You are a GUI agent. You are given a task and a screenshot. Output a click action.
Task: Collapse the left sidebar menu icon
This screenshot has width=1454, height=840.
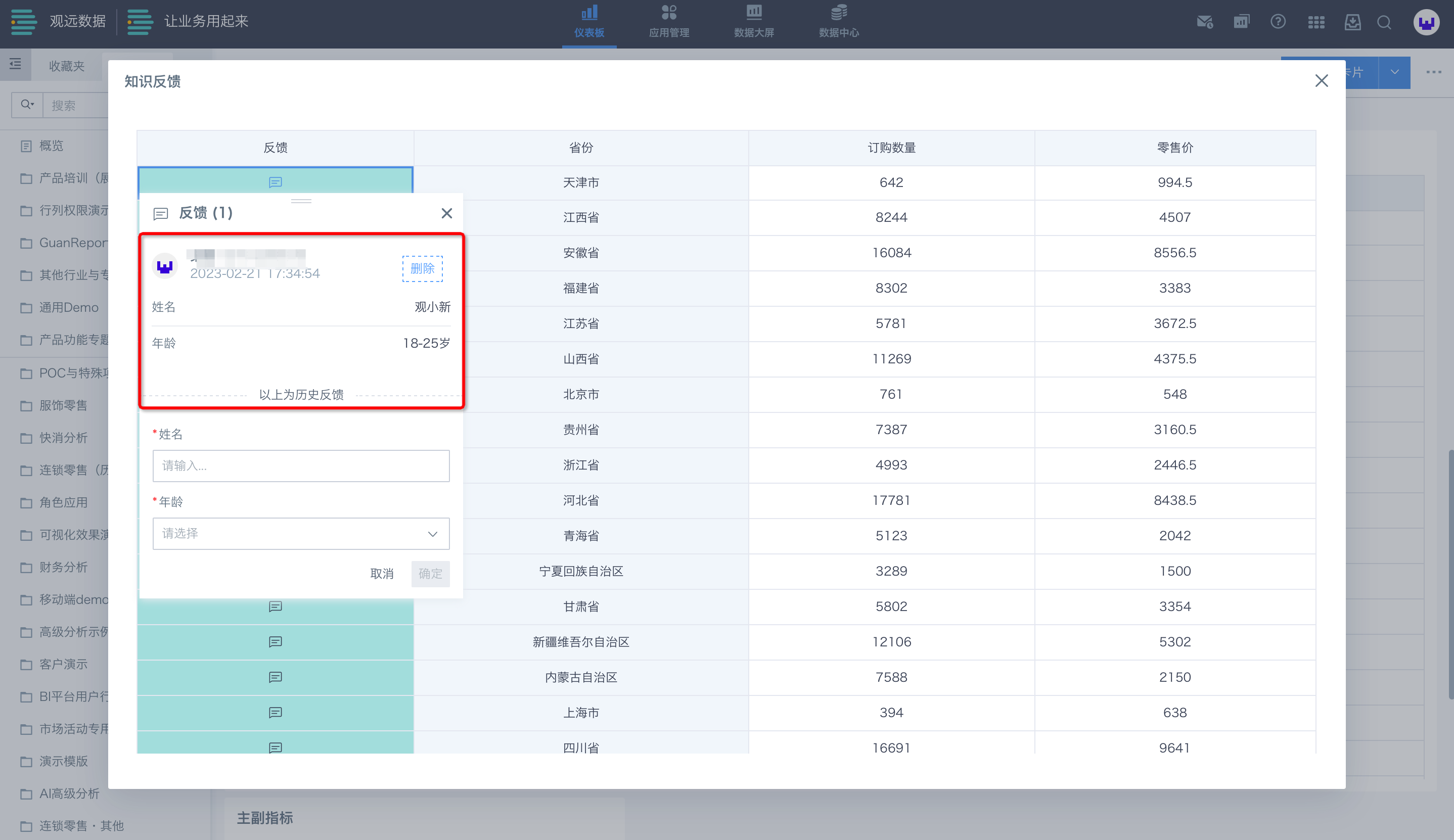point(16,64)
